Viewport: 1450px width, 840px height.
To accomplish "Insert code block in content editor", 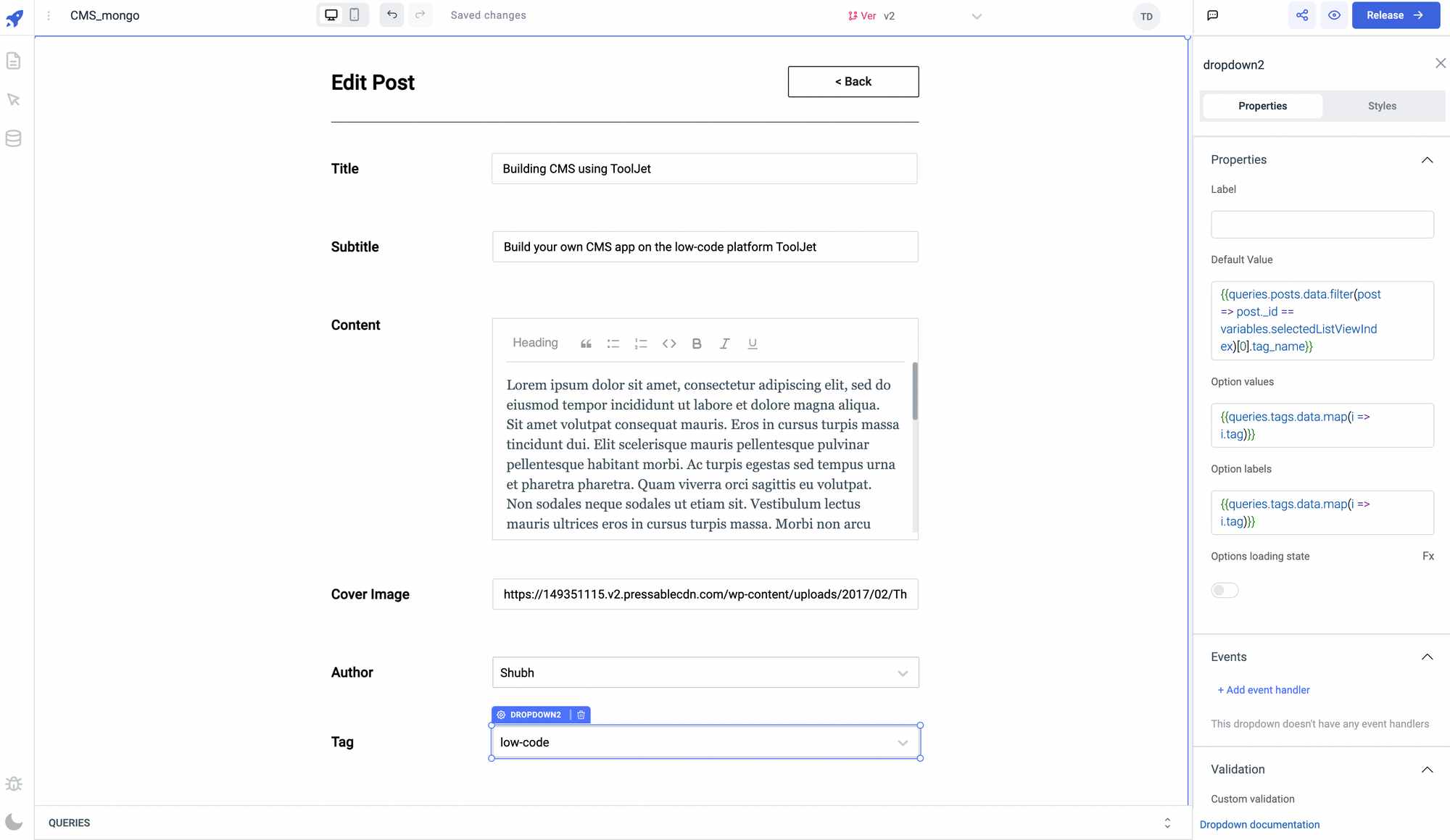I will coord(669,344).
